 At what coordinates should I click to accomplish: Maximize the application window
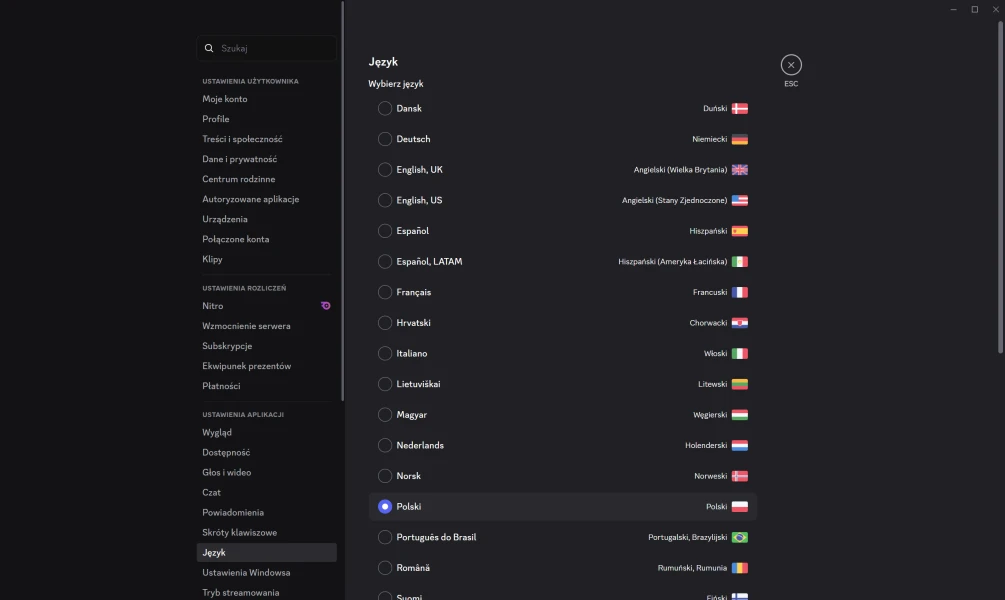point(975,9)
